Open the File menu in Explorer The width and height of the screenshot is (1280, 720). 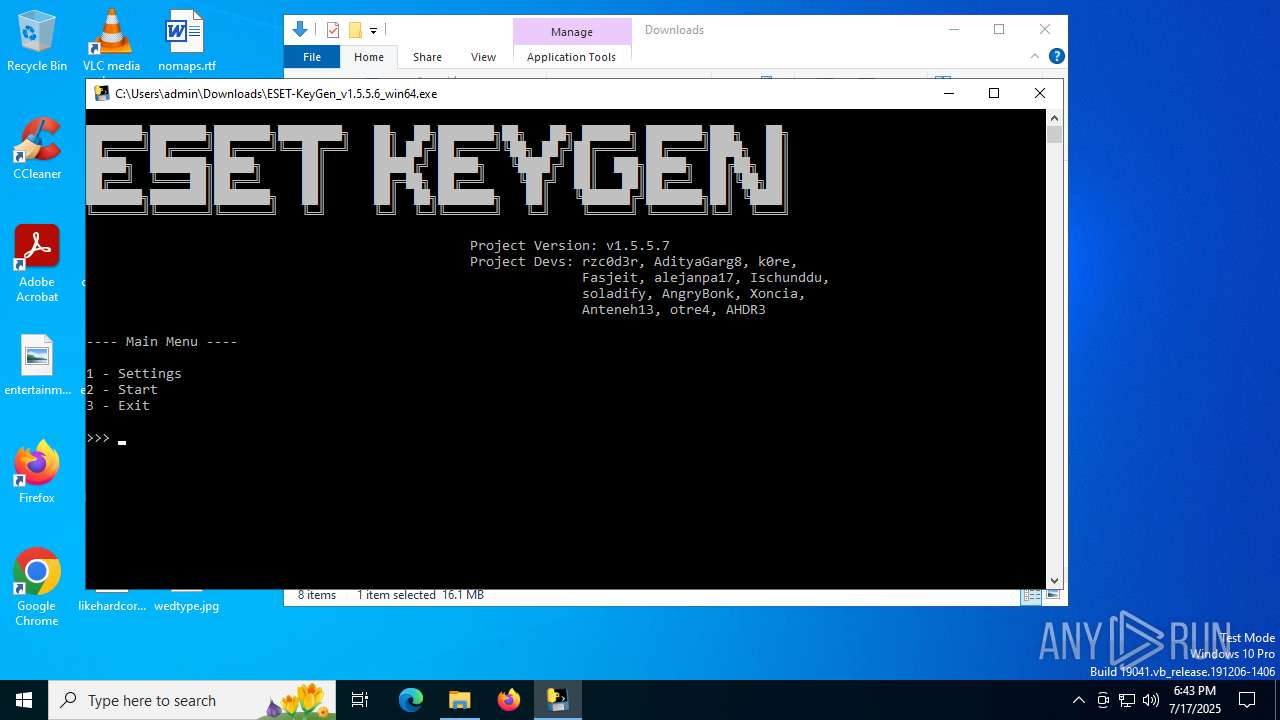point(312,57)
